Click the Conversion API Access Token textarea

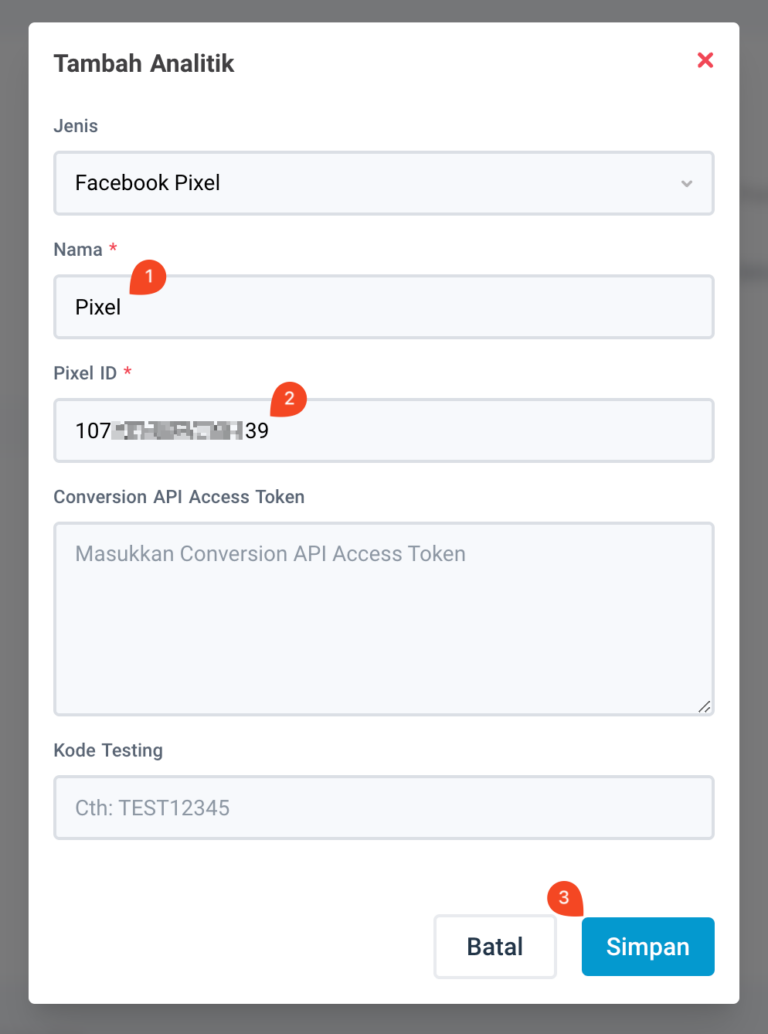[x=384, y=618]
